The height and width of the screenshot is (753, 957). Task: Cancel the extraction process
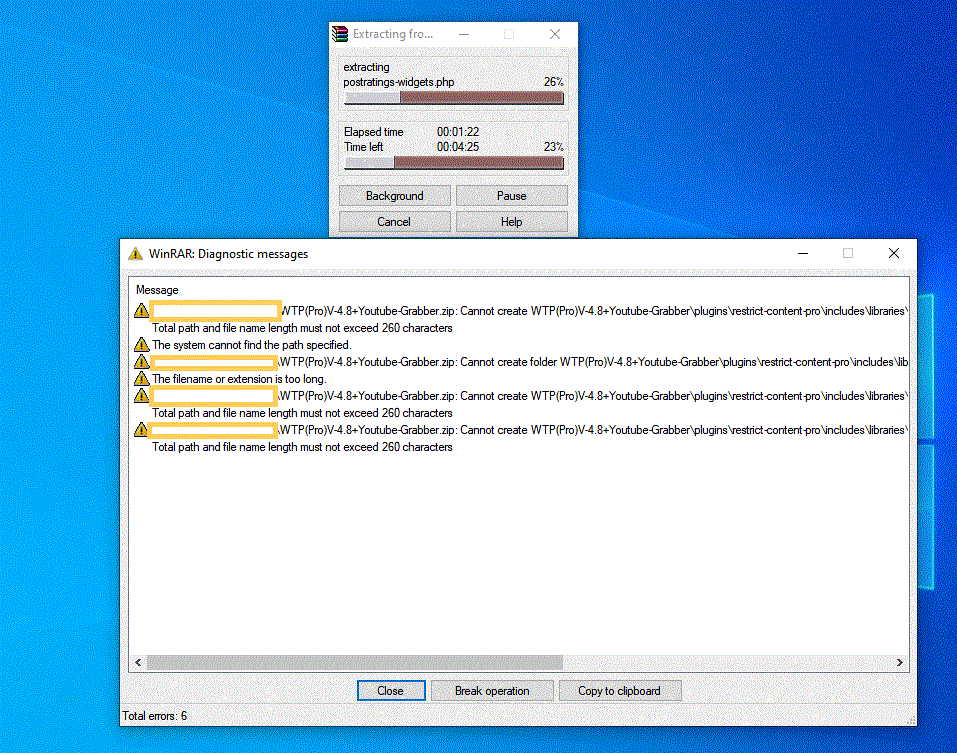click(394, 222)
